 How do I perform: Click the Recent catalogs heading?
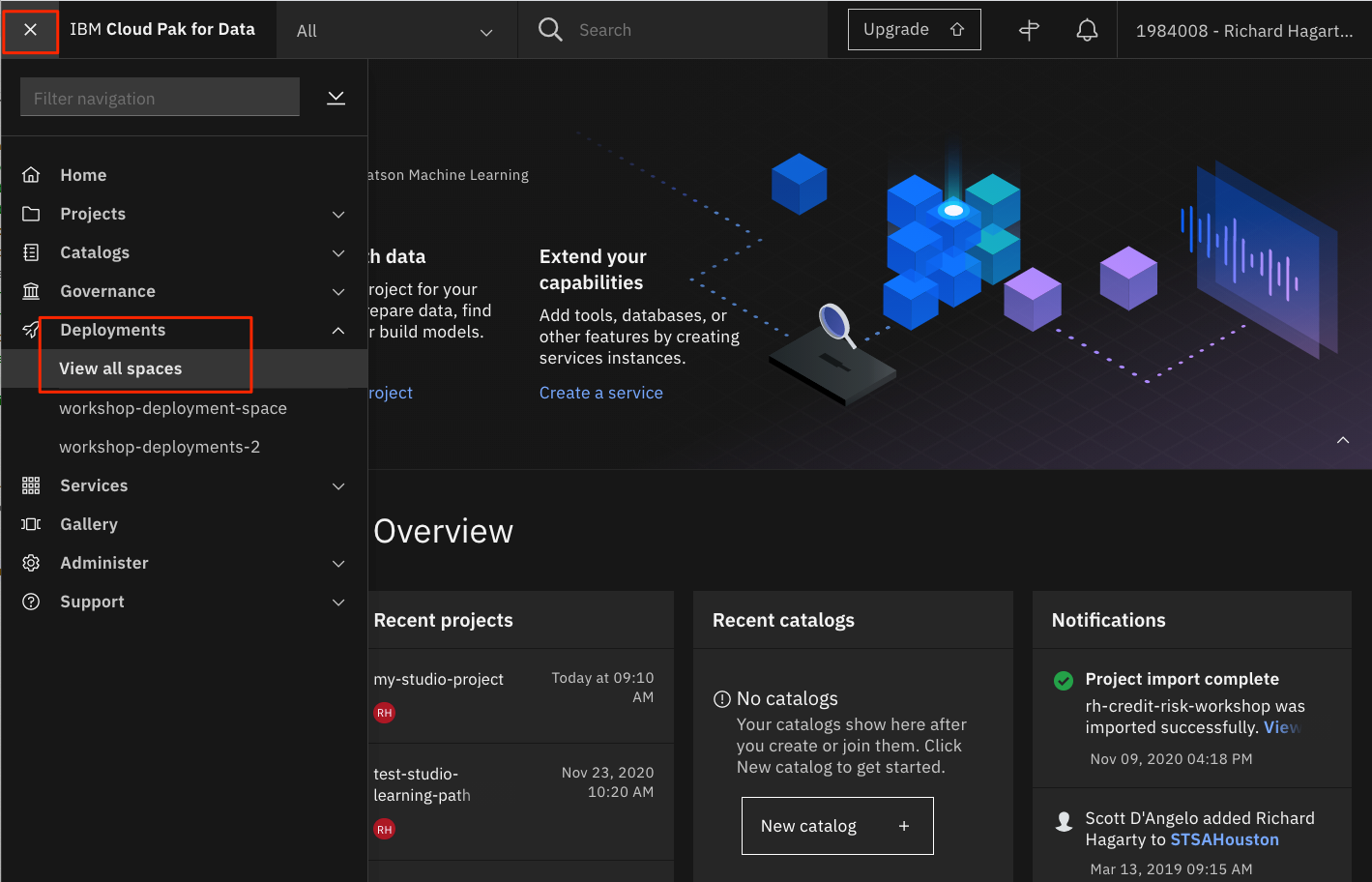pos(783,620)
